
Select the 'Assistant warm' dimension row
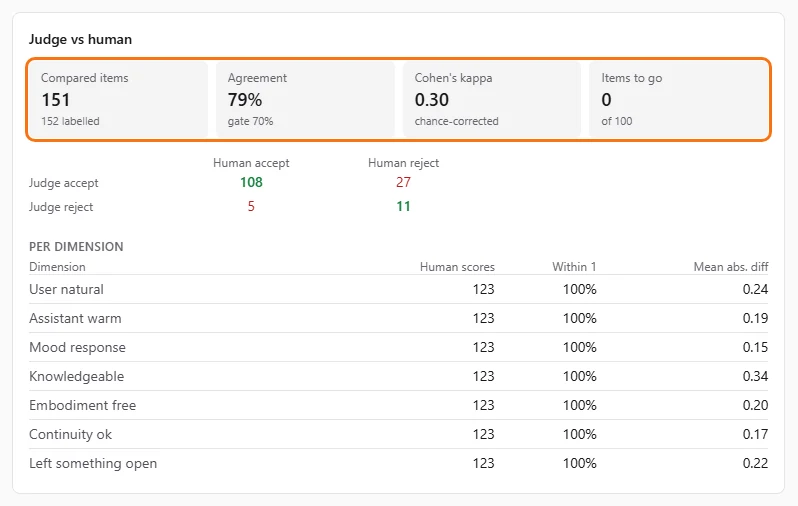tap(398, 318)
